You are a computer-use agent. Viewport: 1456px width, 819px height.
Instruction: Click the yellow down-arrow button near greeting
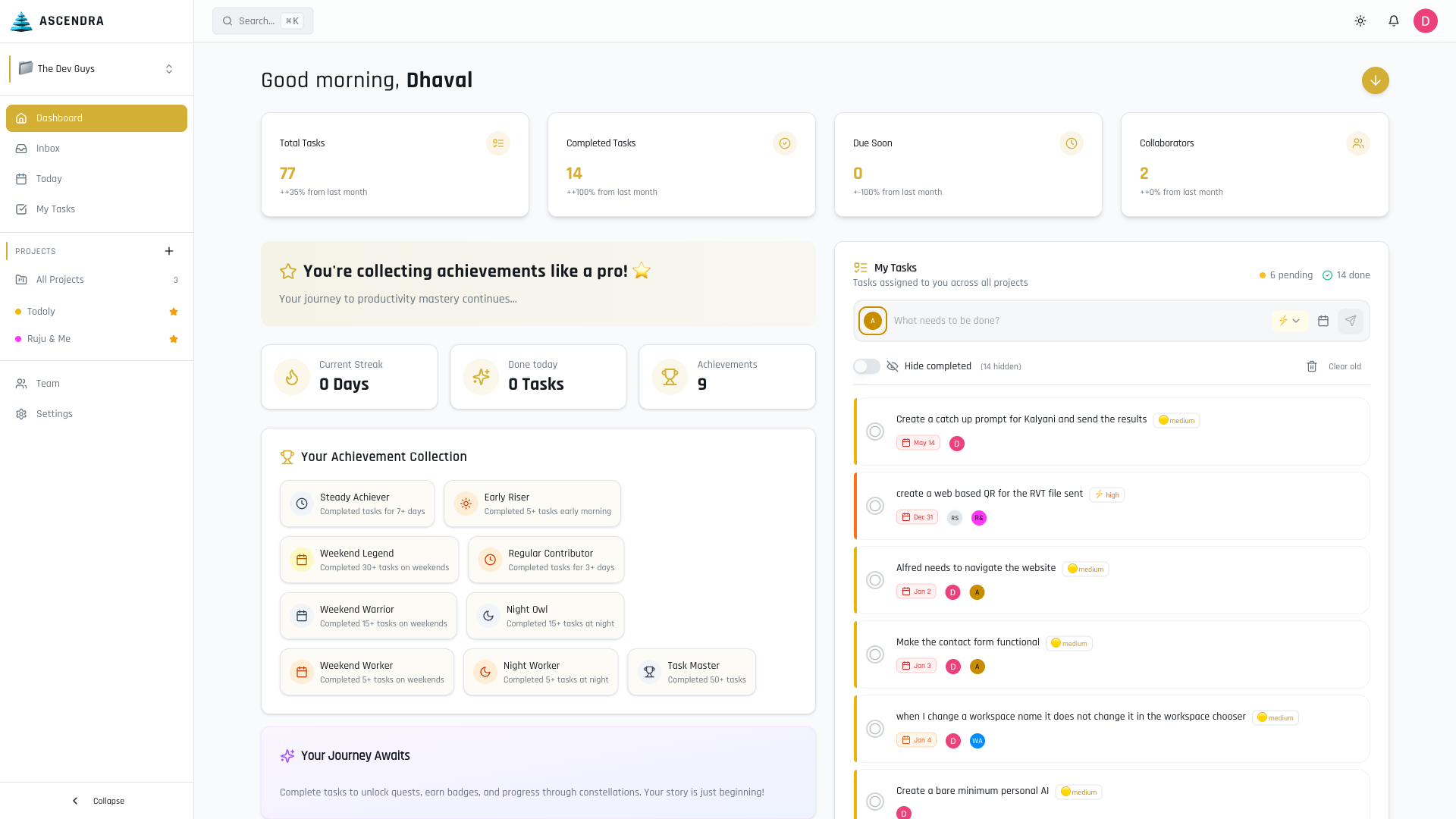[1375, 80]
